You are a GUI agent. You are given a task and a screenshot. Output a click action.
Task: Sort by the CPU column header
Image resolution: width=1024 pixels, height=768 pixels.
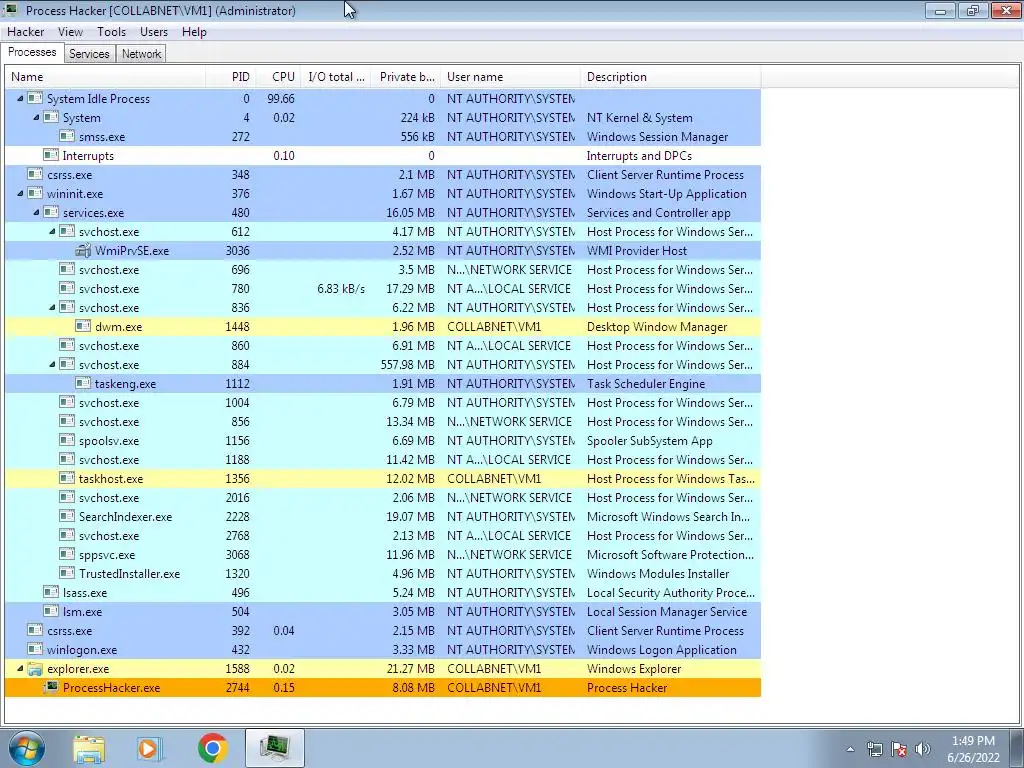click(x=278, y=76)
